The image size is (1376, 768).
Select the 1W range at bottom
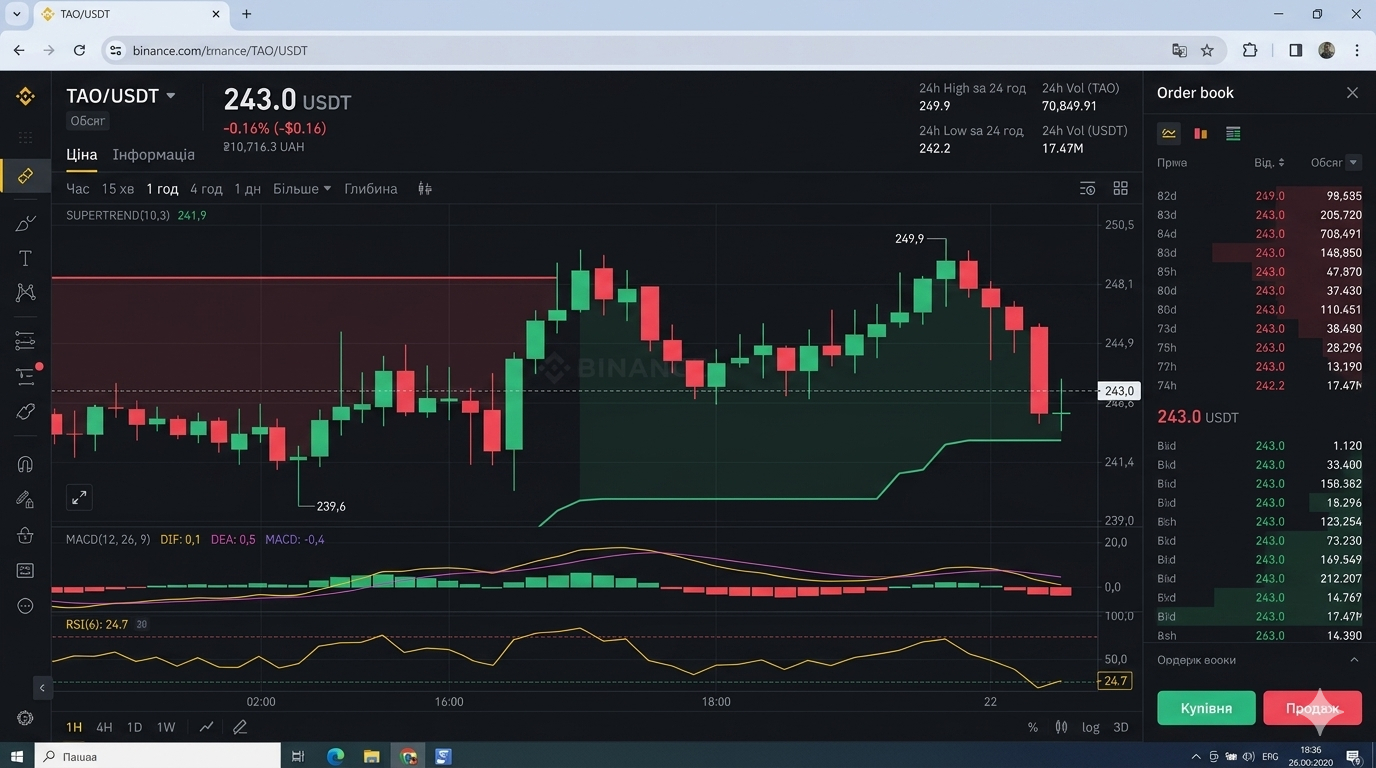point(166,727)
